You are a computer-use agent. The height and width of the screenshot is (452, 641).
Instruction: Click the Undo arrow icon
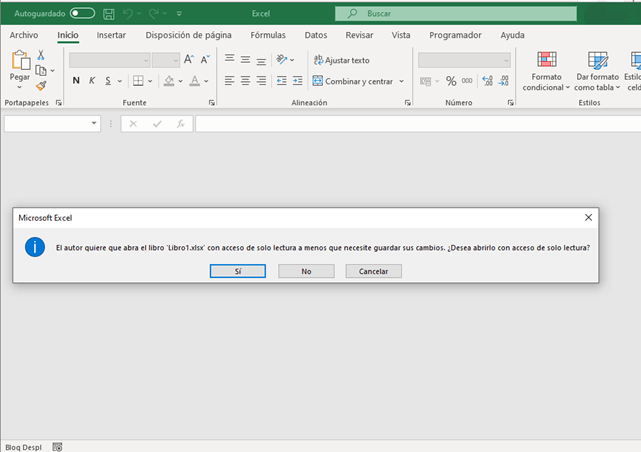coord(128,14)
